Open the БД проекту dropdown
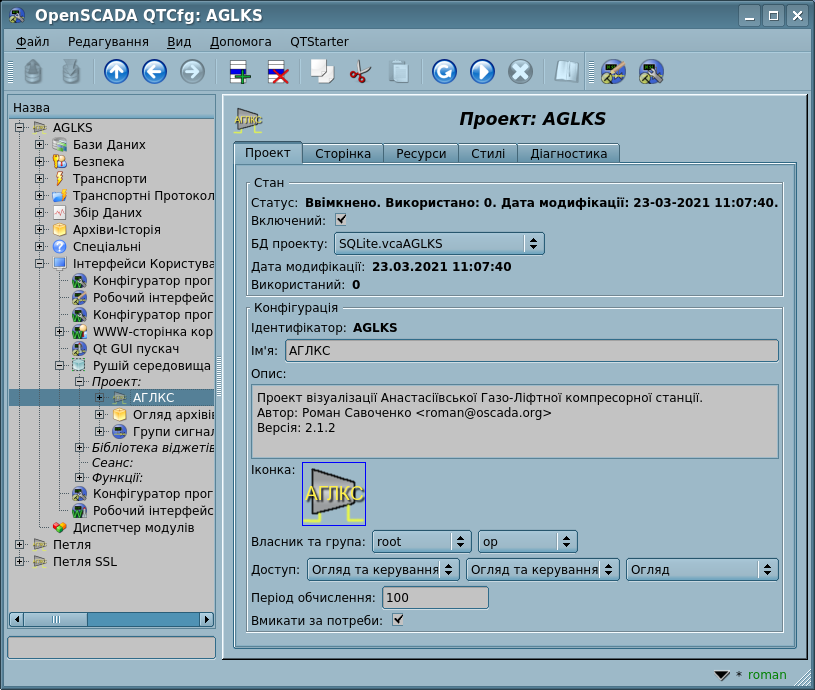815x690 pixels. [x=439, y=244]
